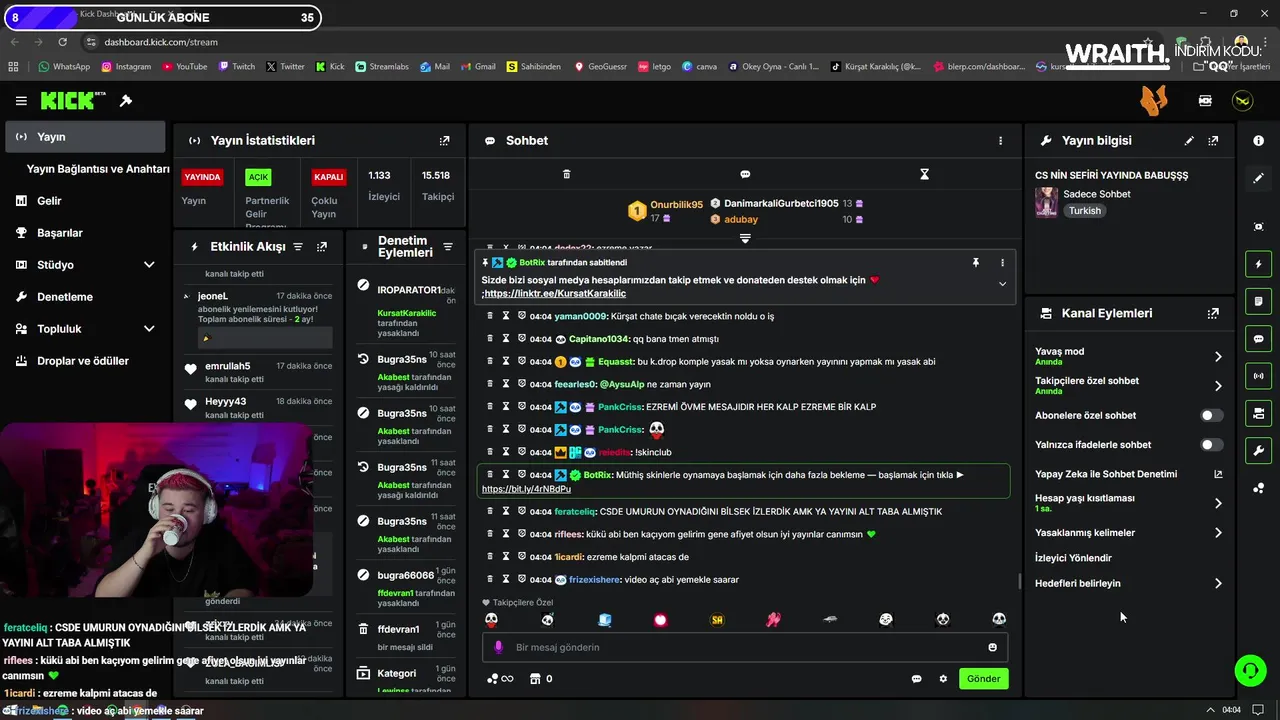Open the bit.ly/4rNBdPu link
This screenshot has width=1280, height=720.
pyautogui.click(x=526, y=489)
